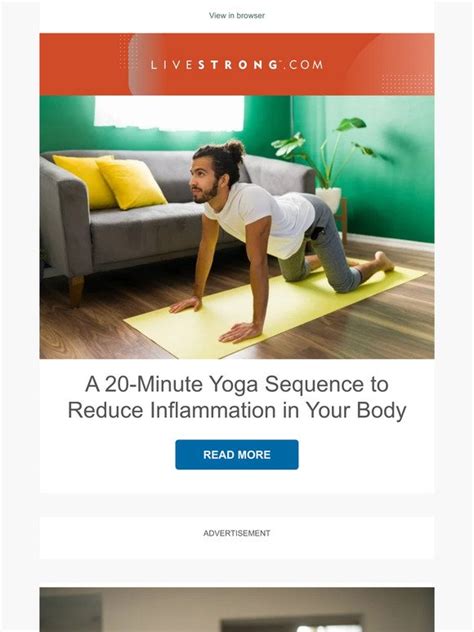Click the .COM part of header logo
This screenshot has width=474, height=632.
coord(303,65)
